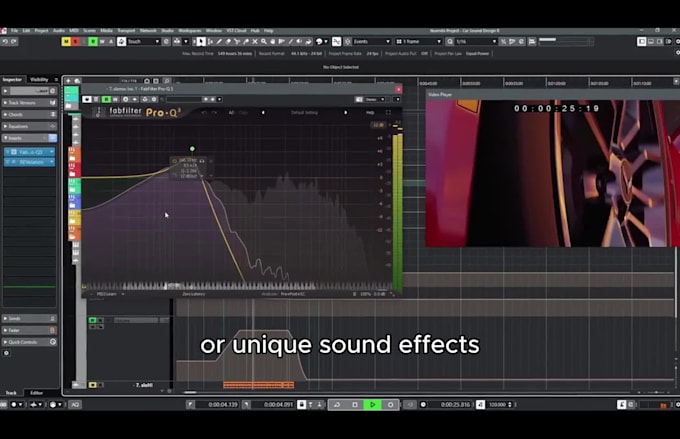Switch to the Editor tab at bottom

[36, 393]
